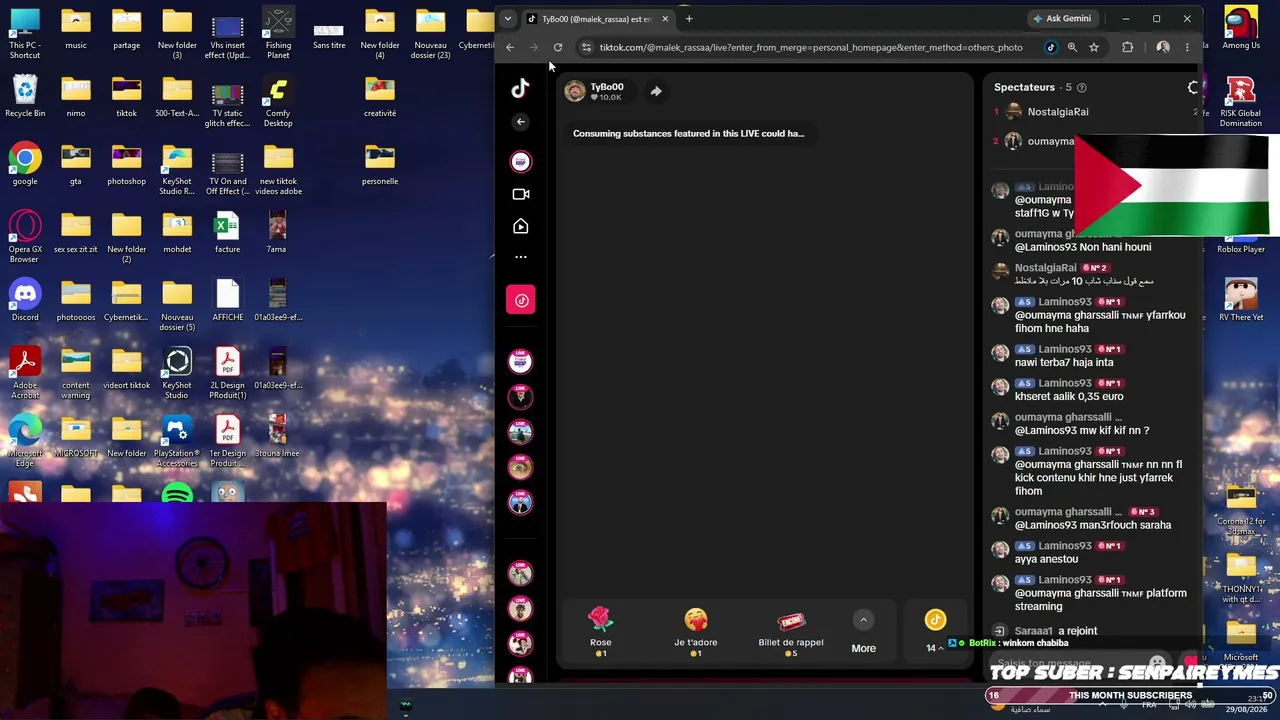
Task: Select the facture Excel file
Action: pyautogui.click(x=227, y=232)
